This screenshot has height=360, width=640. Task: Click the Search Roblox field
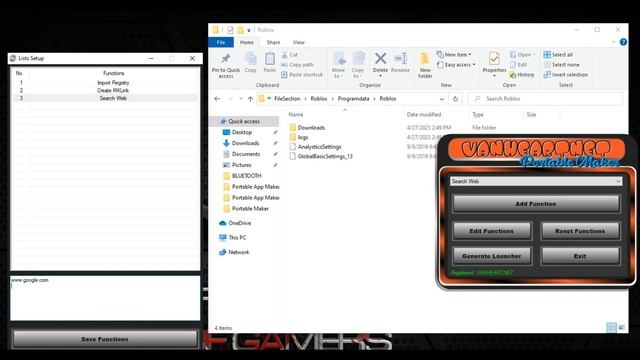pyautogui.click(x=546, y=99)
